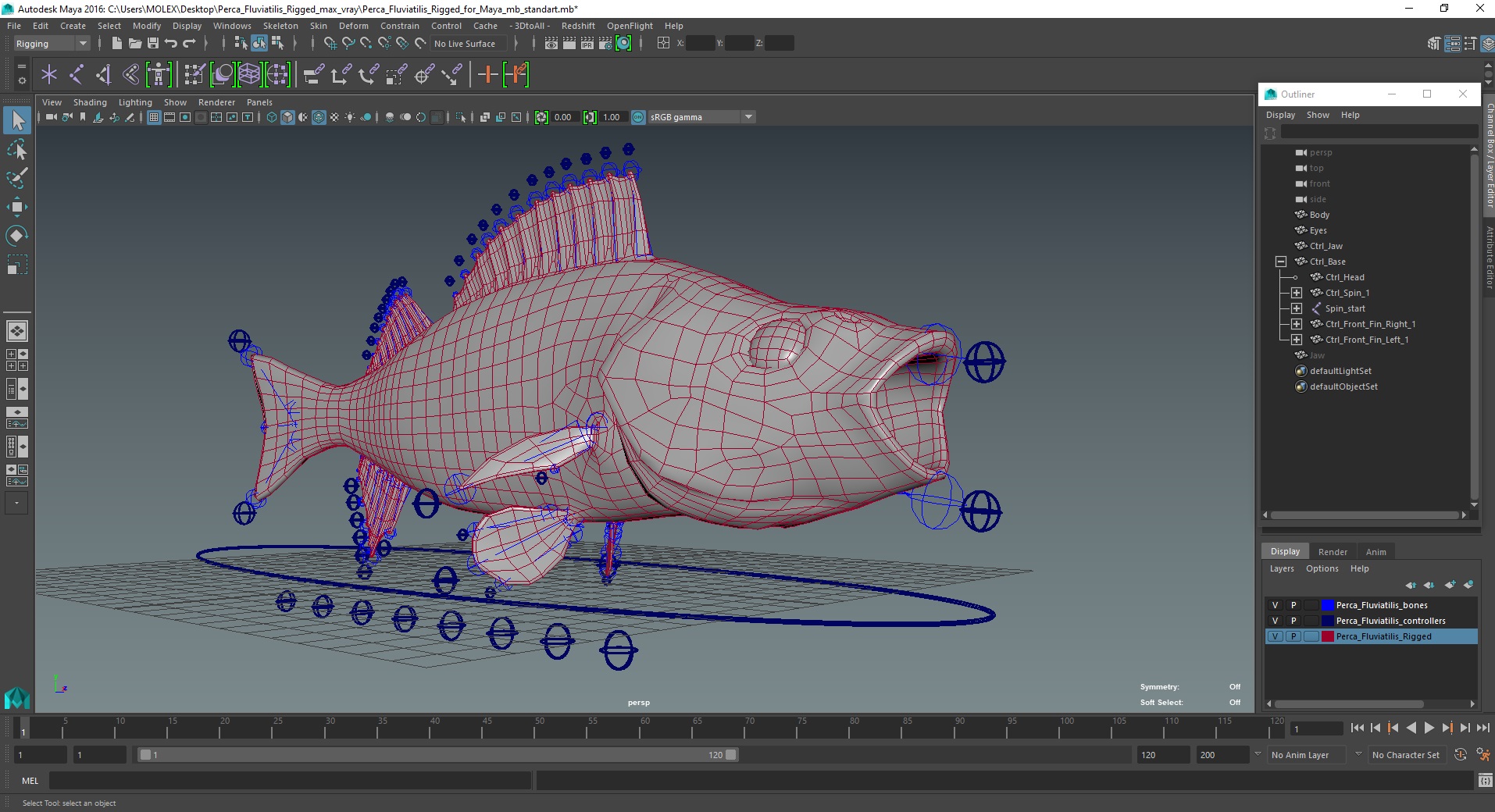This screenshot has width=1495, height=812.
Task: Activate the Move tool in toolbox
Action: click(x=17, y=207)
